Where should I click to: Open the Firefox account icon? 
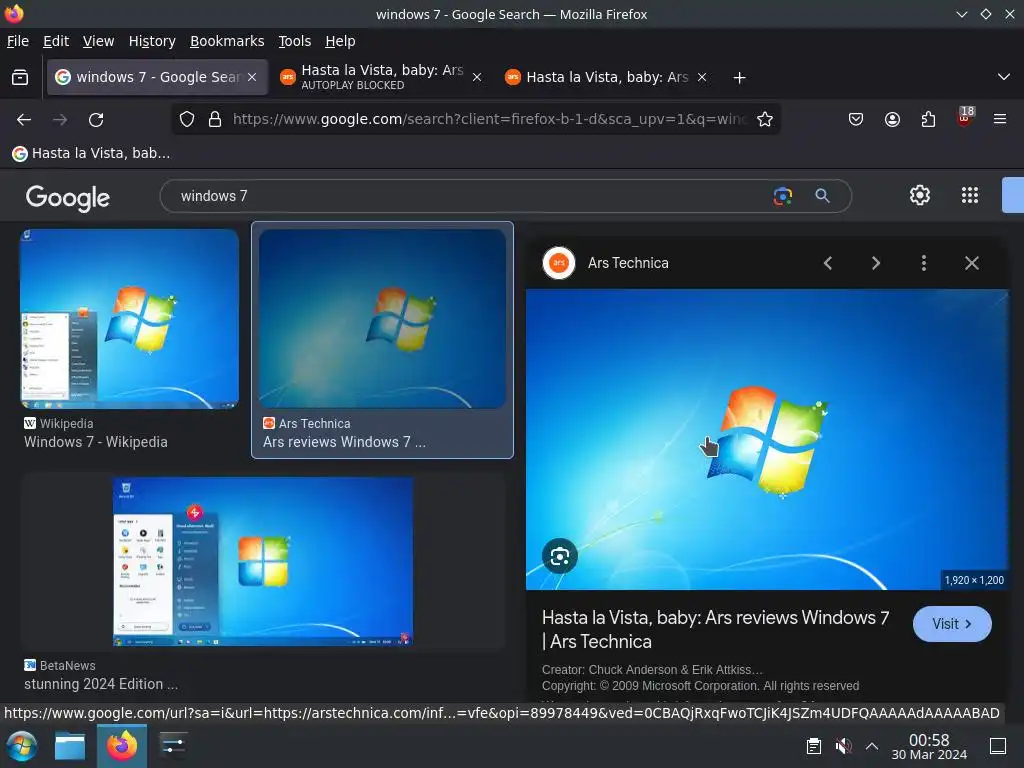coord(892,119)
